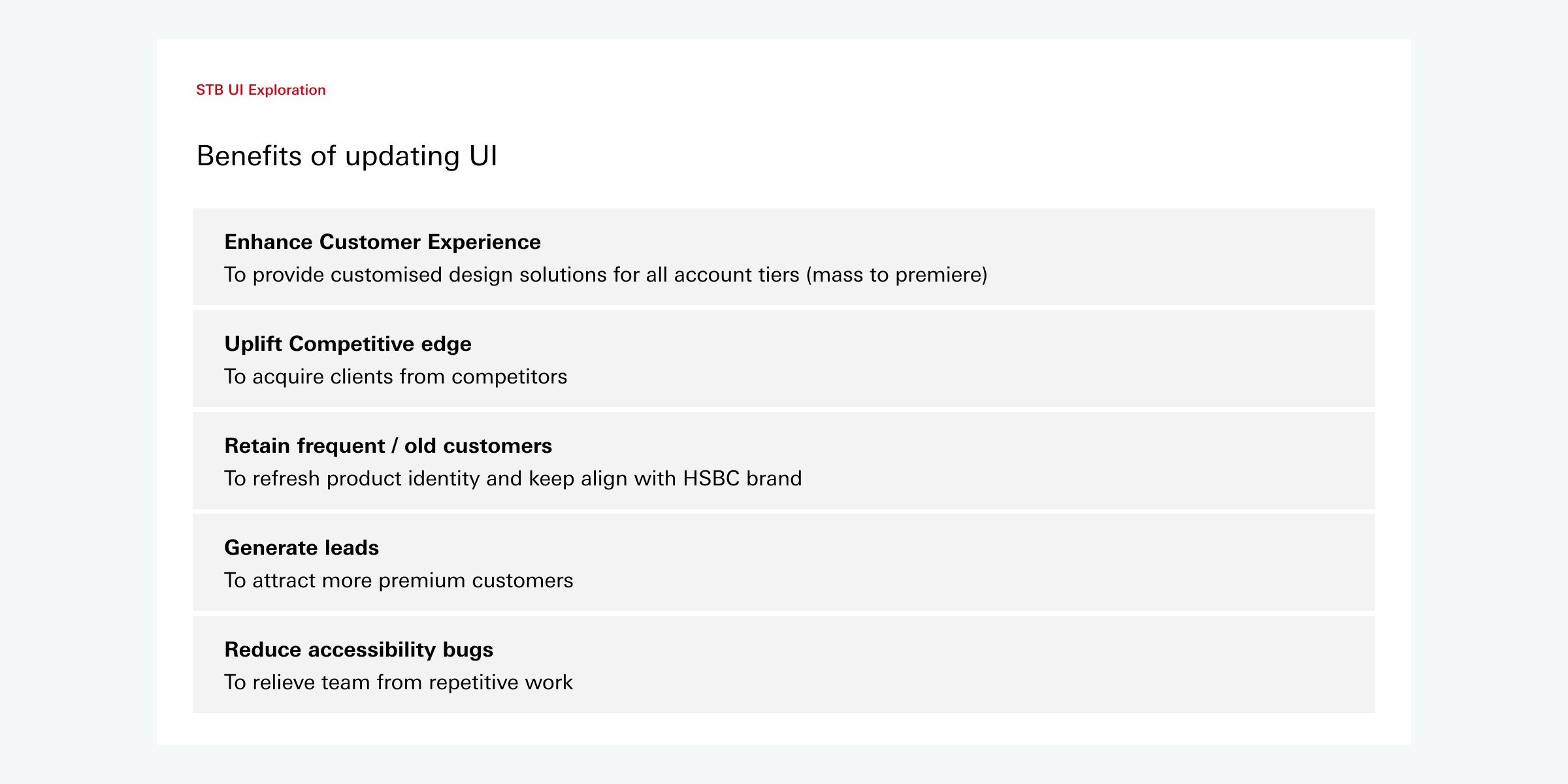Click the word UI in the slide heading

pyautogui.click(x=483, y=156)
